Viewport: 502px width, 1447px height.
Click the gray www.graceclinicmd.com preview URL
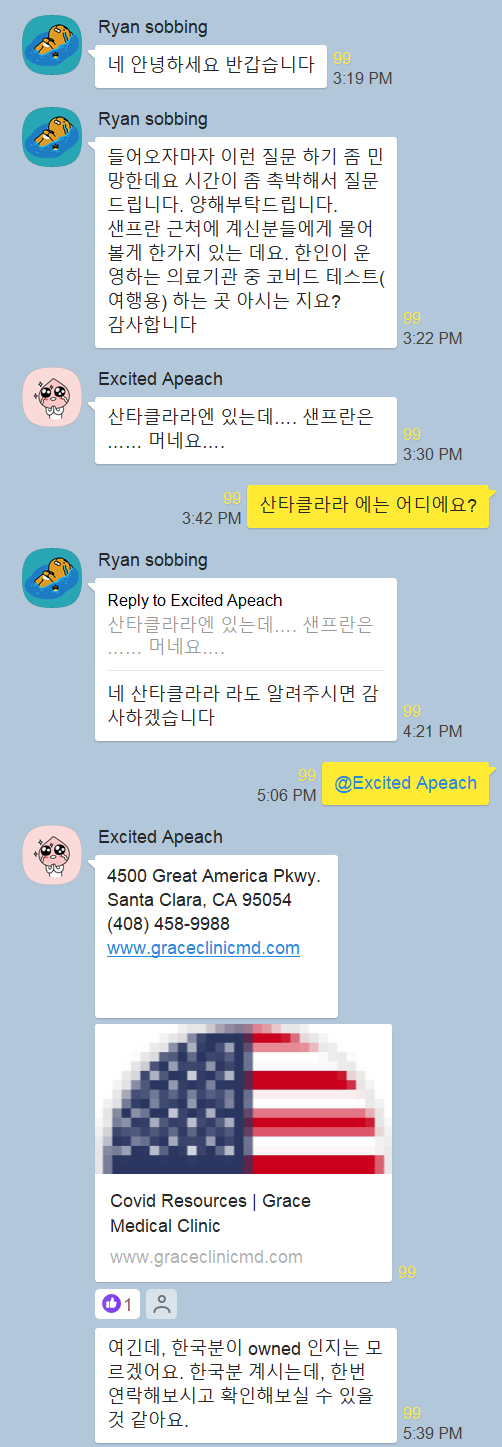[206, 1257]
